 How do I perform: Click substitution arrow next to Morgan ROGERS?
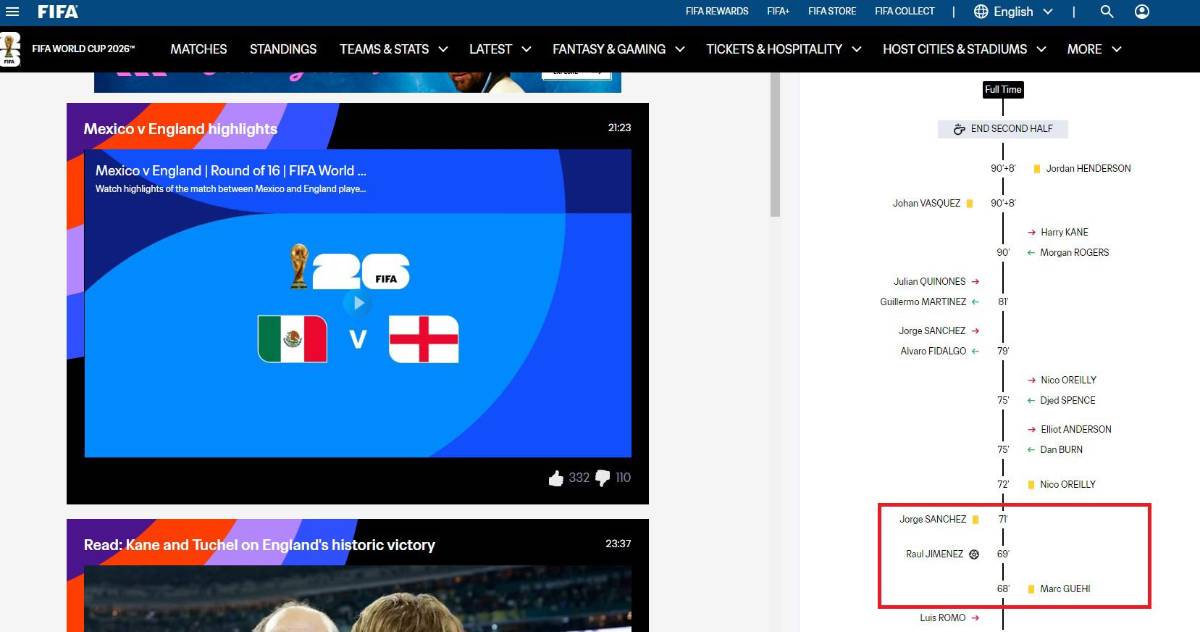pos(1032,253)
